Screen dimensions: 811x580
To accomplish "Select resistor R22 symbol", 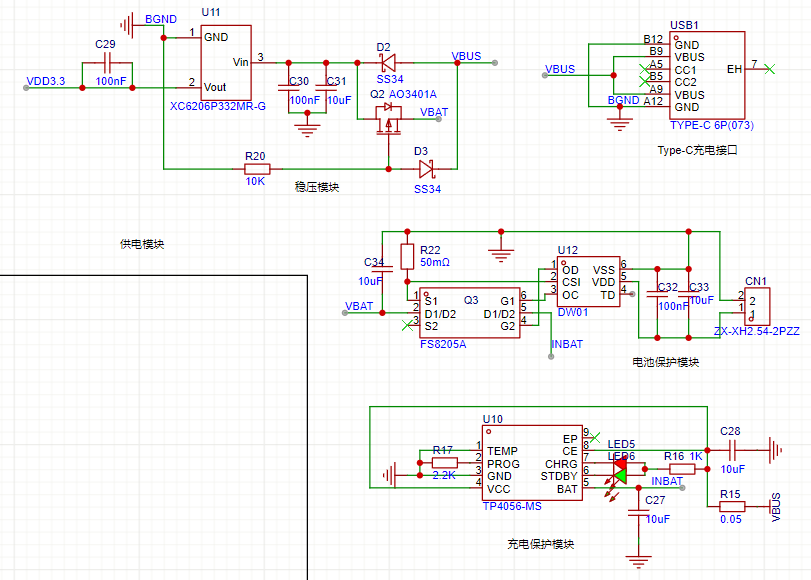I will (x=407, y=257).
